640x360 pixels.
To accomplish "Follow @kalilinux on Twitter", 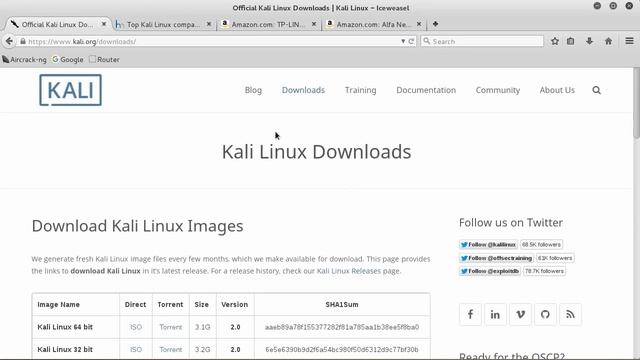I will pos(488,244).
